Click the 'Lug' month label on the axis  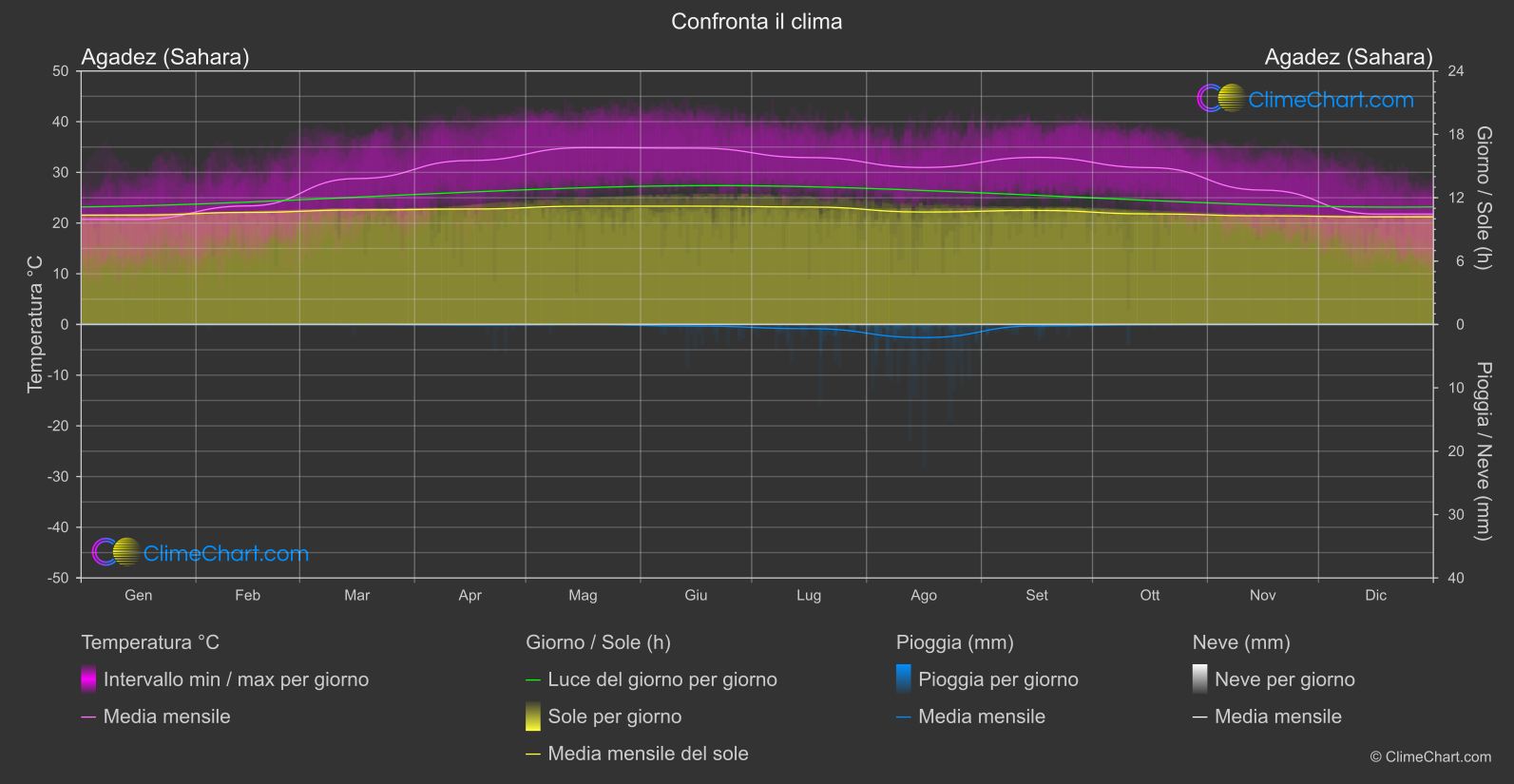coord(809,595)
